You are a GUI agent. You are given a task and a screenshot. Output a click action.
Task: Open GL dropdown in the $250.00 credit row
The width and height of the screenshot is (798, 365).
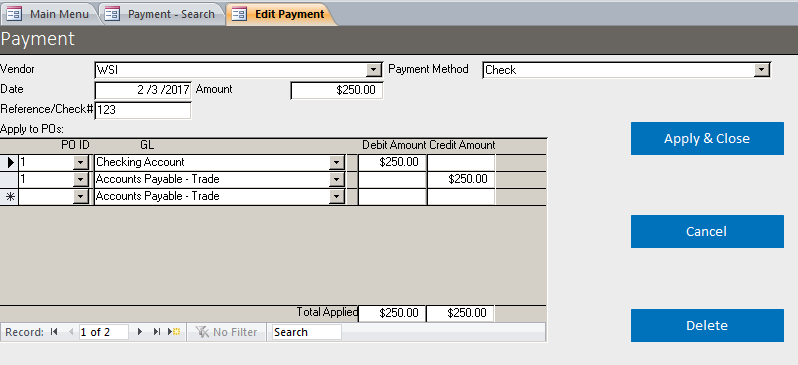coord(336,180)
